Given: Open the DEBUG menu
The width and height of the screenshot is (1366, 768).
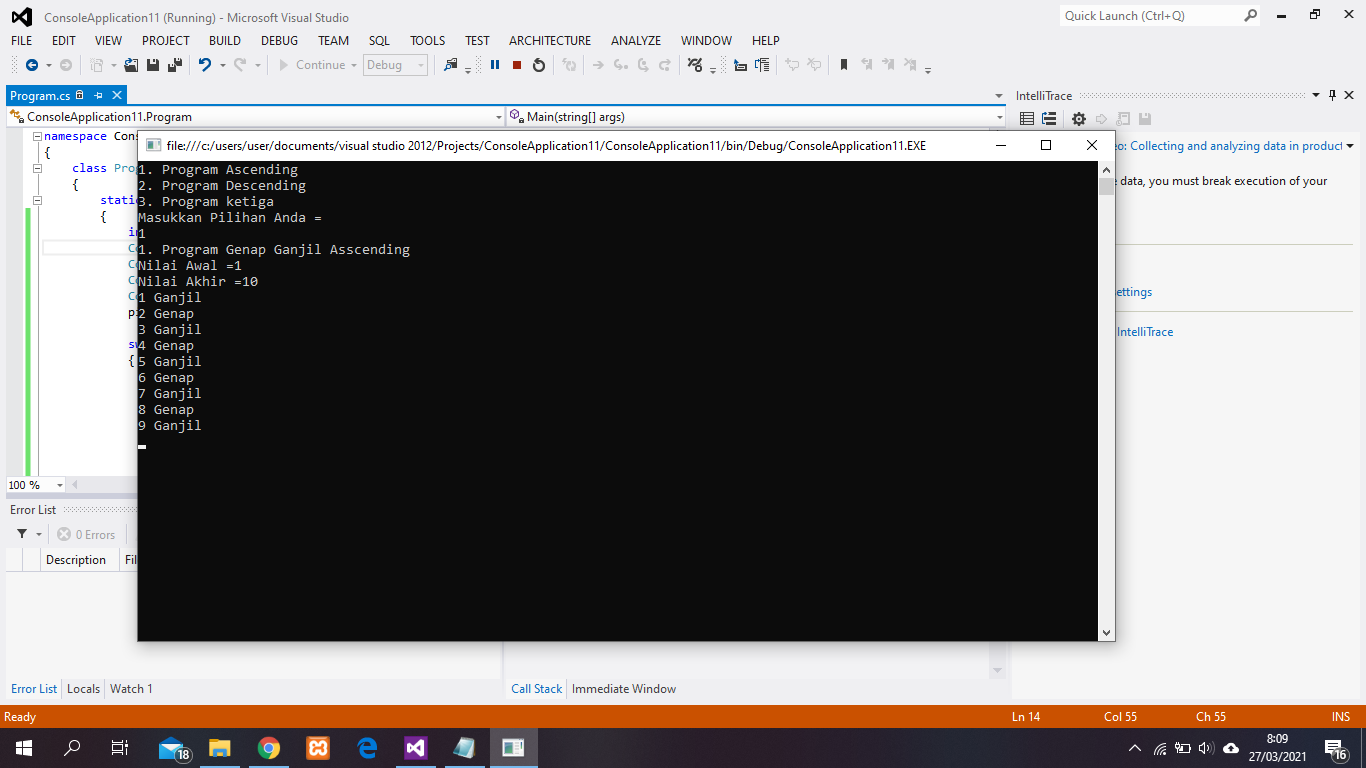Looking at the screenshot, I should point(280,41).
